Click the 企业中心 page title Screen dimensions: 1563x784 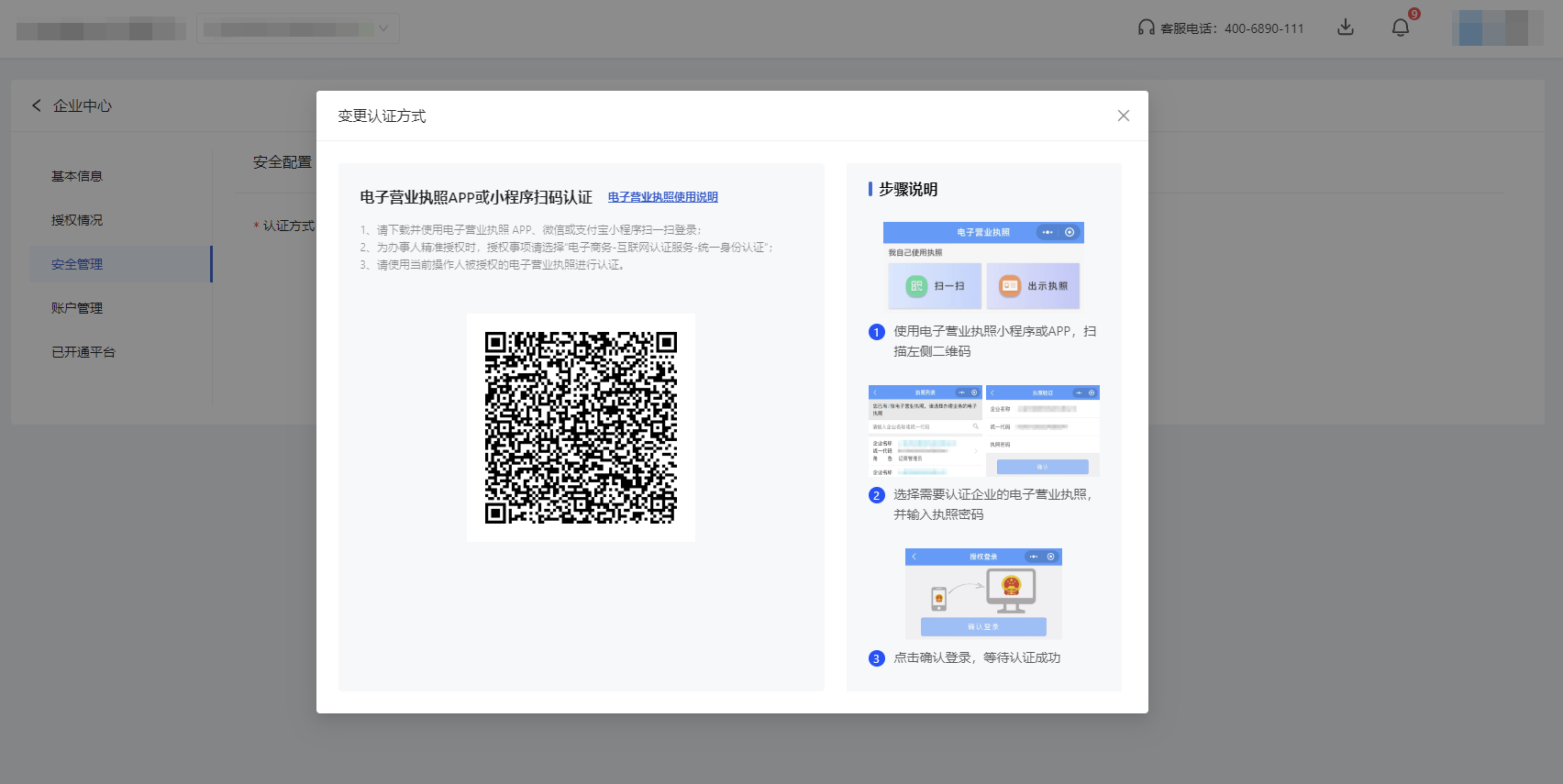point(83,105)
